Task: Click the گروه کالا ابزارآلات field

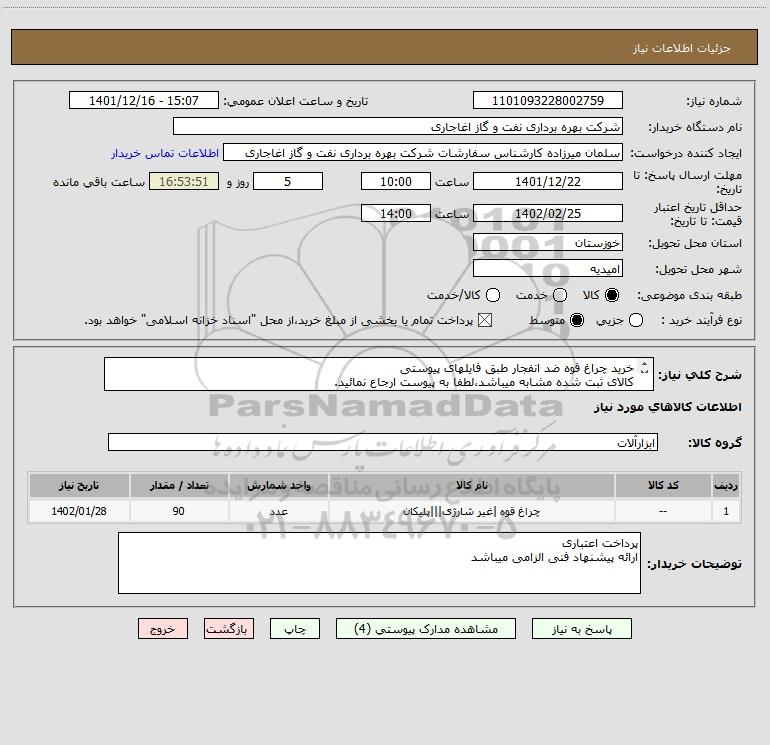Action: [x=383, y=442]
